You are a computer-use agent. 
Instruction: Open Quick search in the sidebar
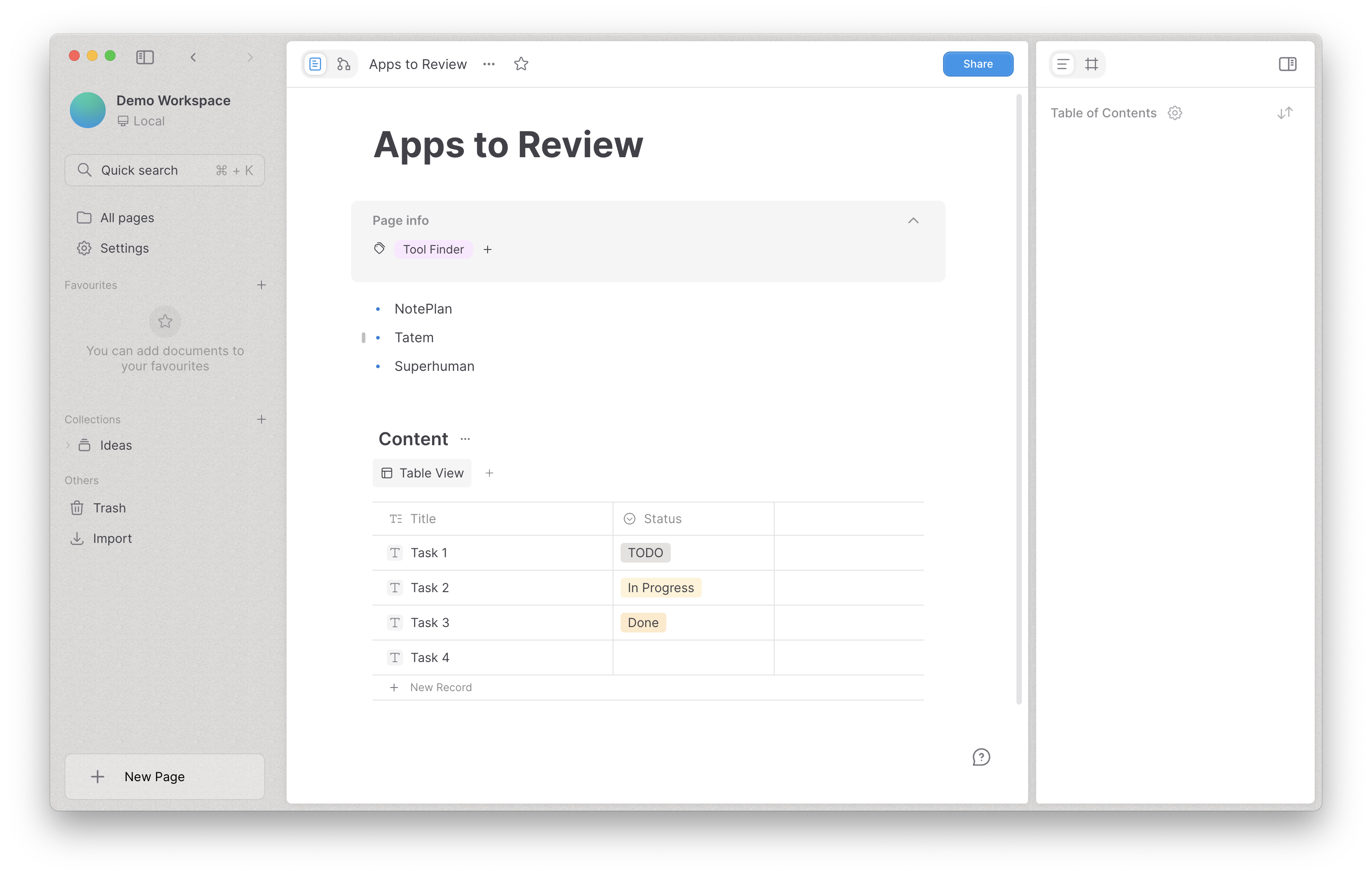coord(165,170)
